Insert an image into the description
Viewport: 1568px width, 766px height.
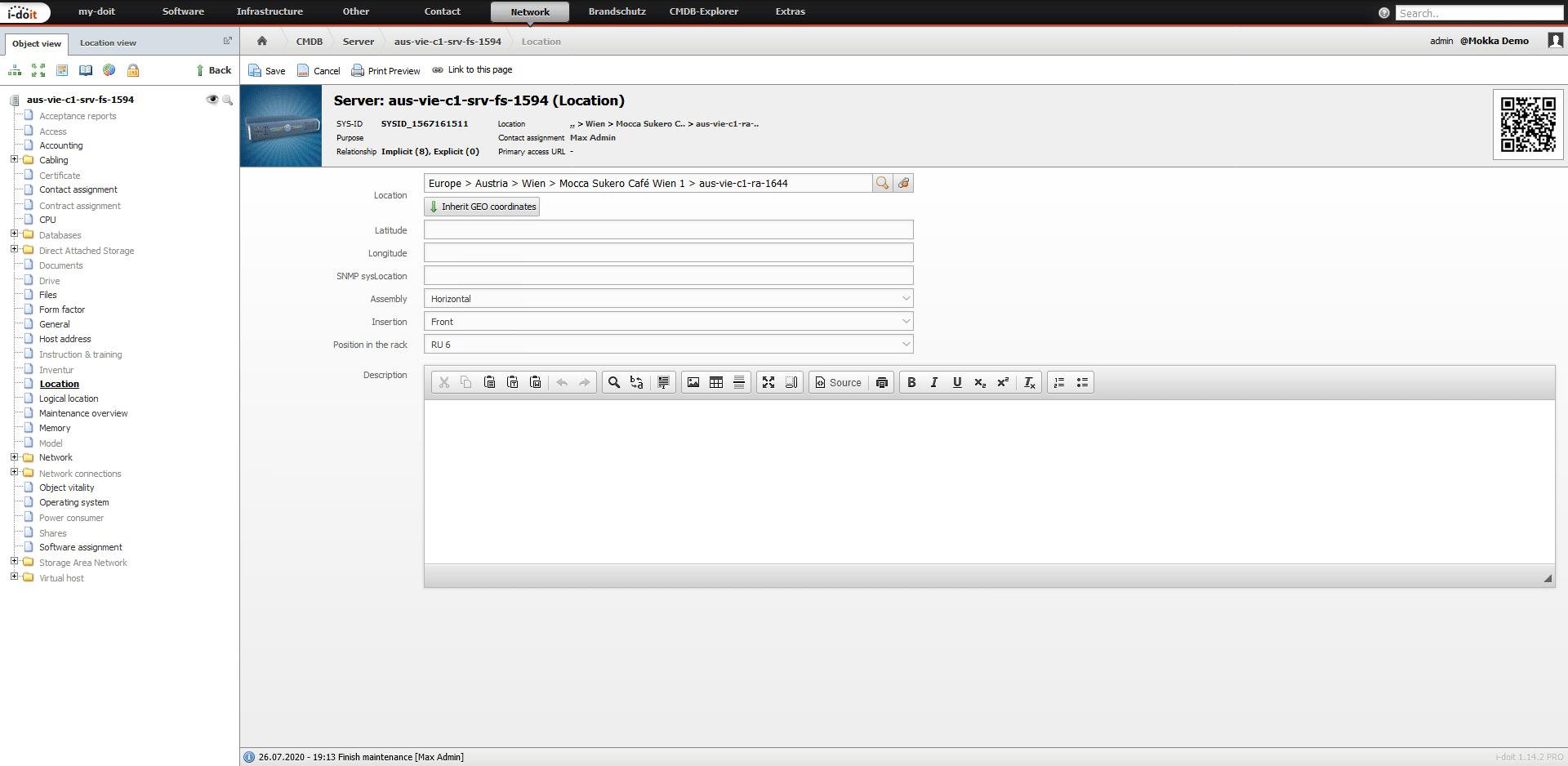[x=693, y=382]
